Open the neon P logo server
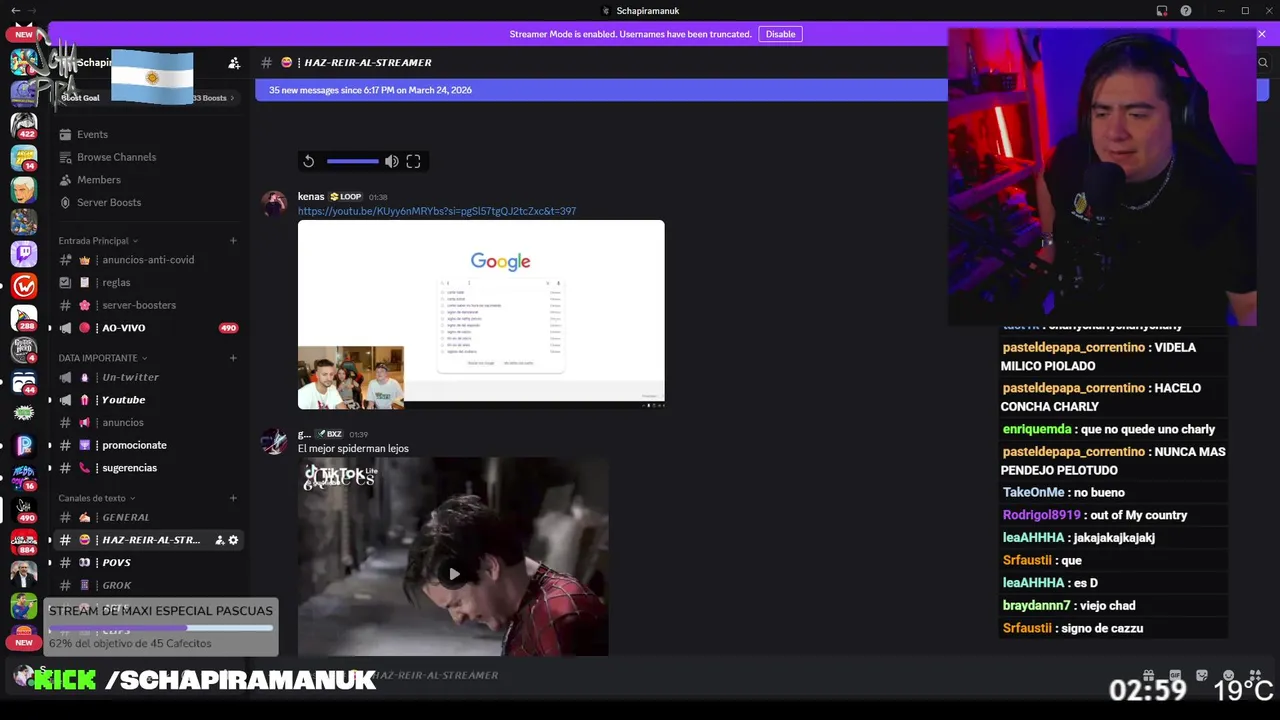1280x720 pixels. (24, 445)
